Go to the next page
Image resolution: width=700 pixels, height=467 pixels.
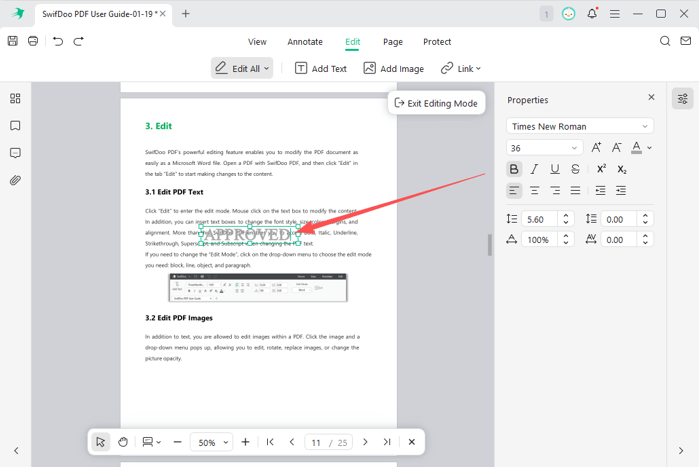365,442
